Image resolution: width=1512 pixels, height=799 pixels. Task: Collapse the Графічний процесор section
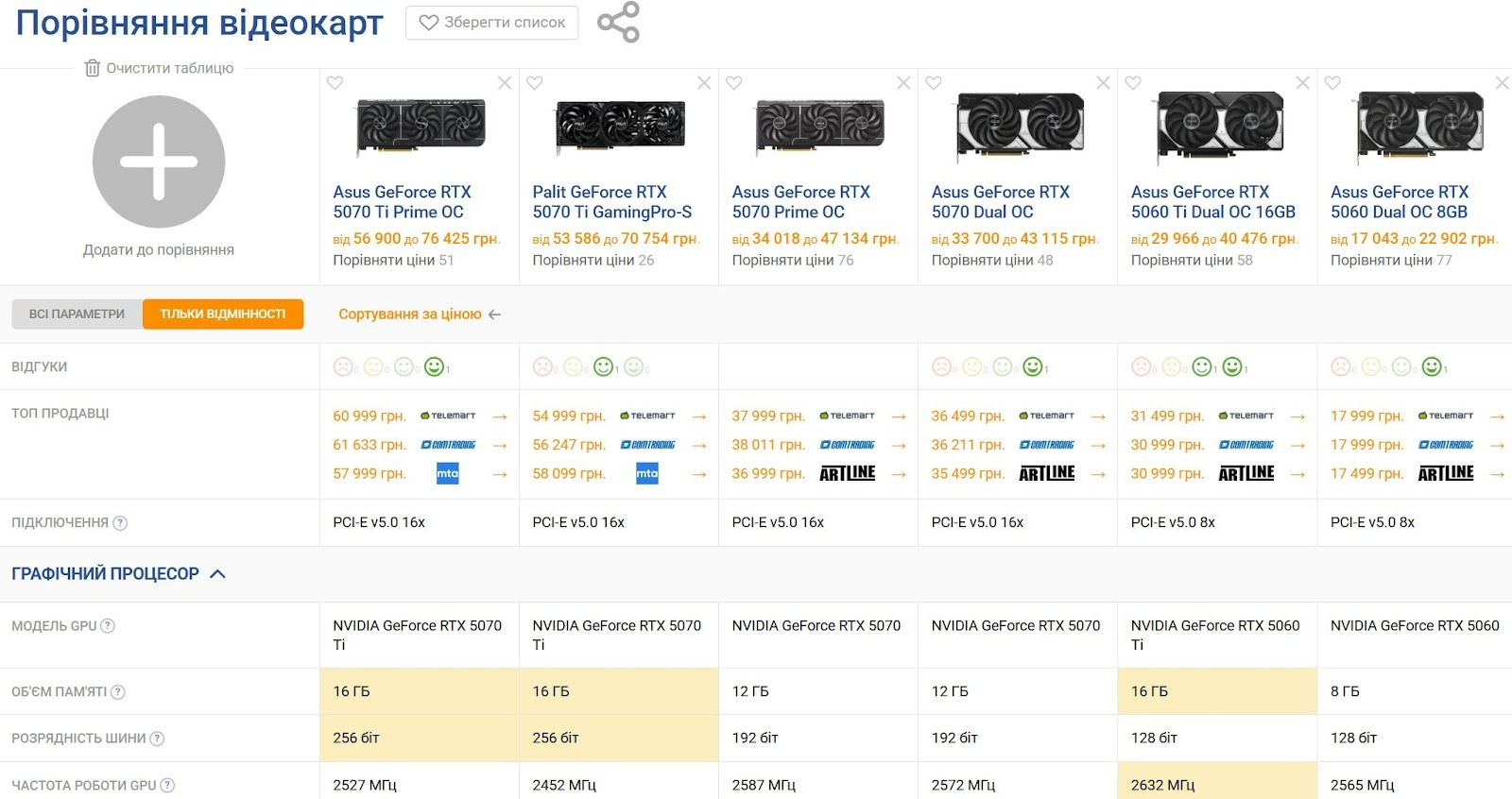click(x=217, y=574)
